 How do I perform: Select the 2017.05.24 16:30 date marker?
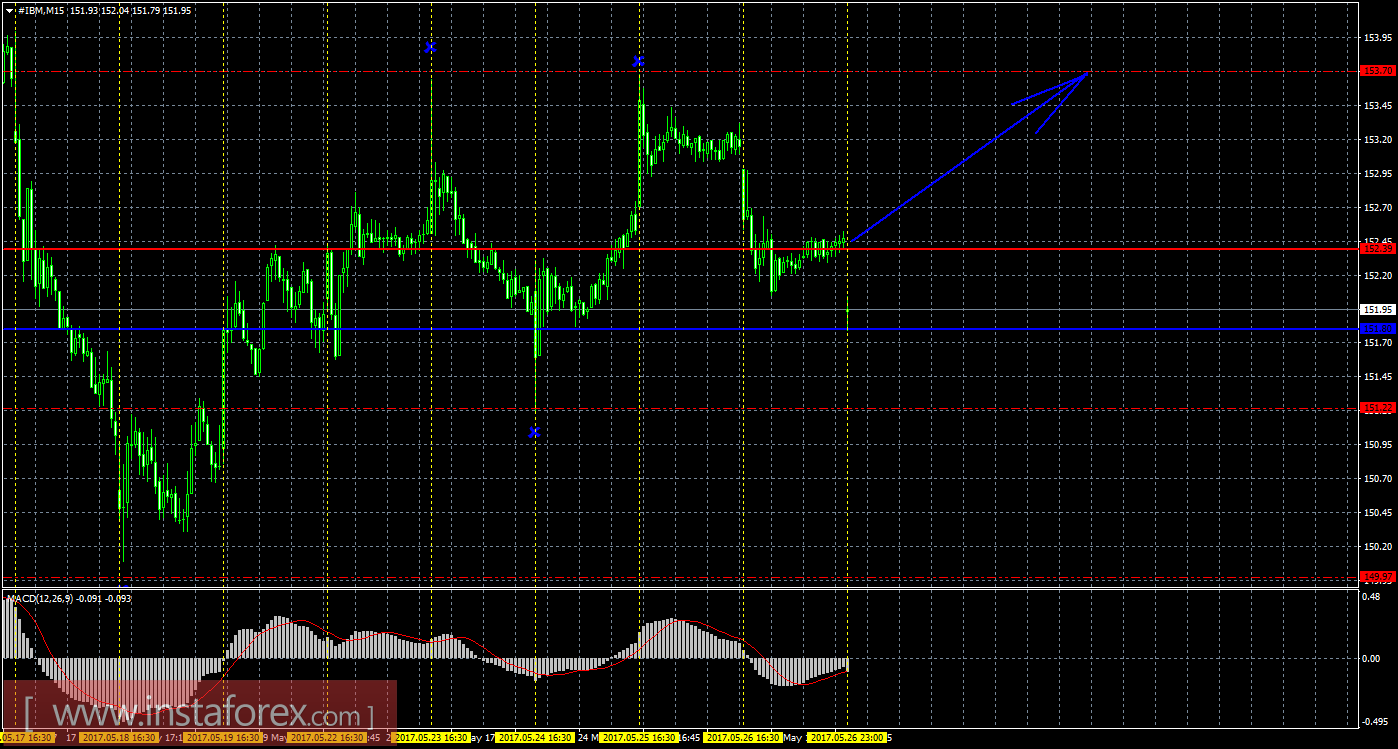tap(535, 738)
